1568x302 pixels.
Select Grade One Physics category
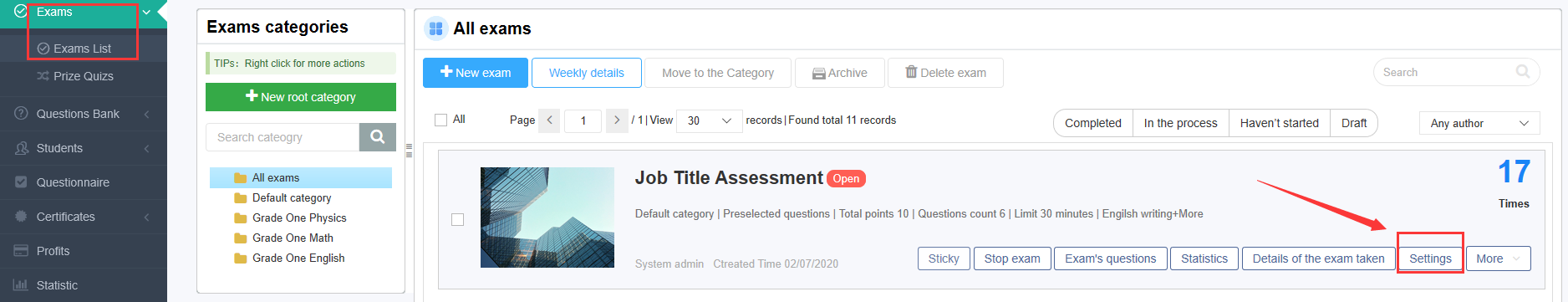click(x=299, y=218)
